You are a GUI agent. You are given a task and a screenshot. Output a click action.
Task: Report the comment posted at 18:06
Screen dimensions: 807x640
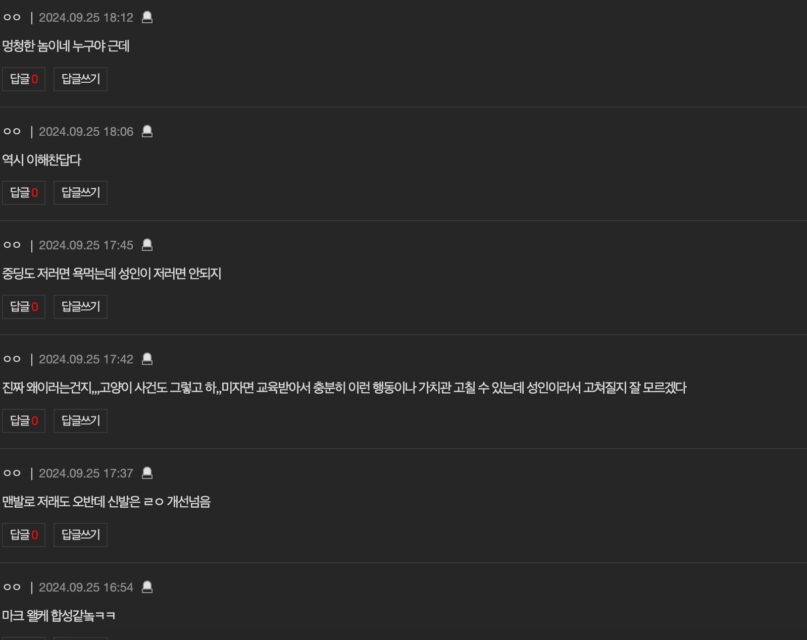coord(147,132)
